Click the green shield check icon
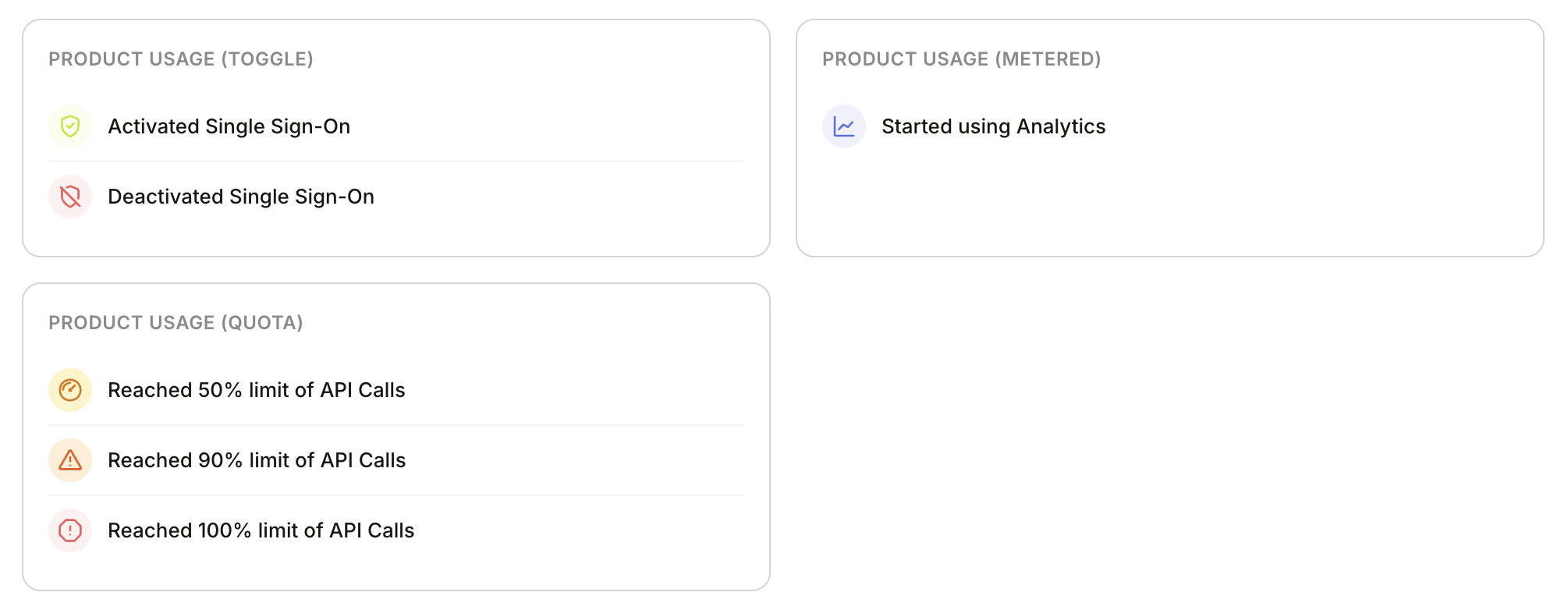 [x=70, y=126]
